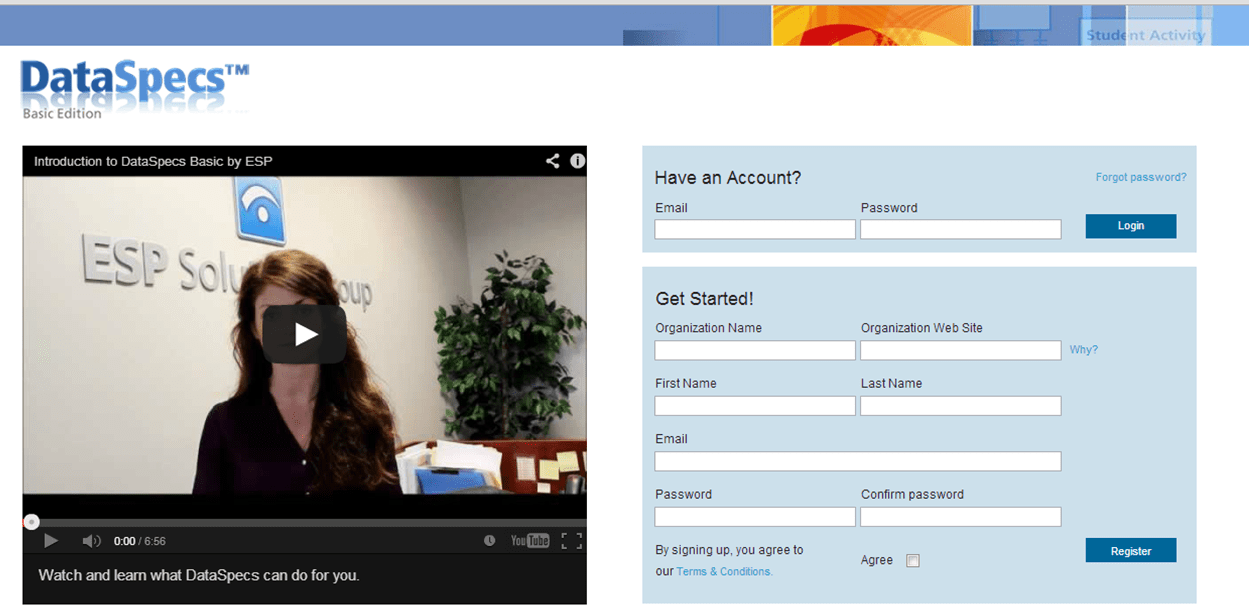
Task: Click the Login button
Action: point(1131,226)
